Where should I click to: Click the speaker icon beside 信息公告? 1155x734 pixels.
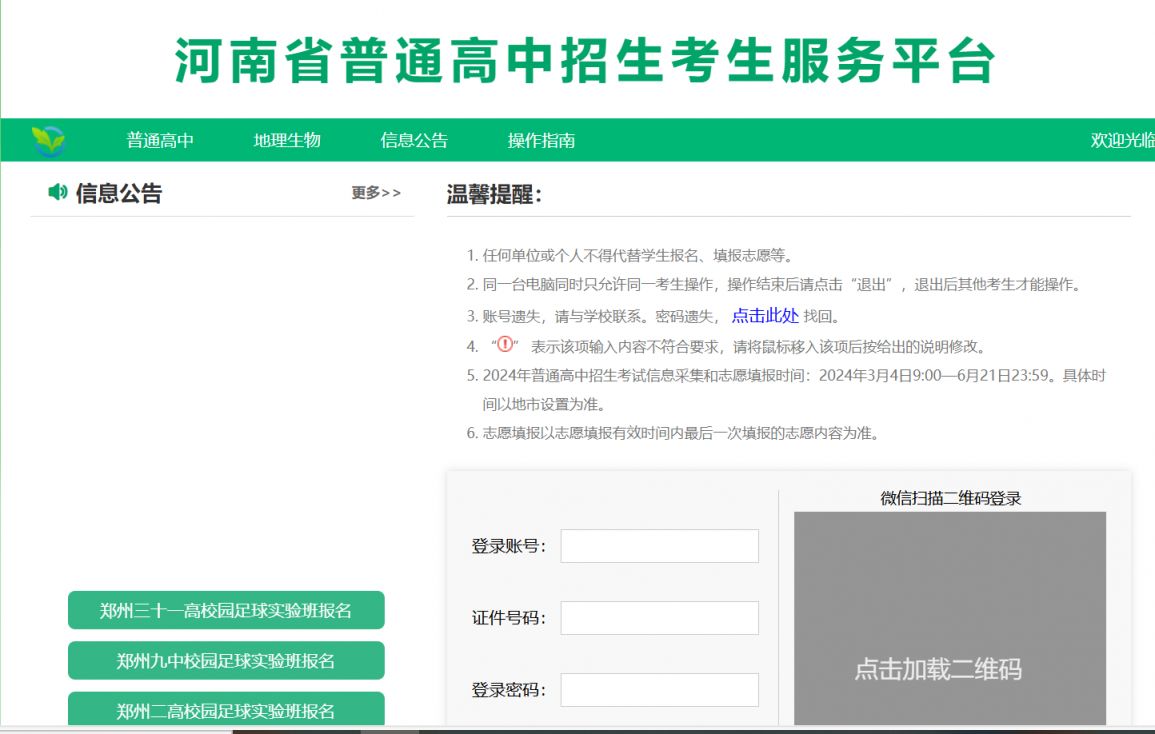click(x=59, y=191)
